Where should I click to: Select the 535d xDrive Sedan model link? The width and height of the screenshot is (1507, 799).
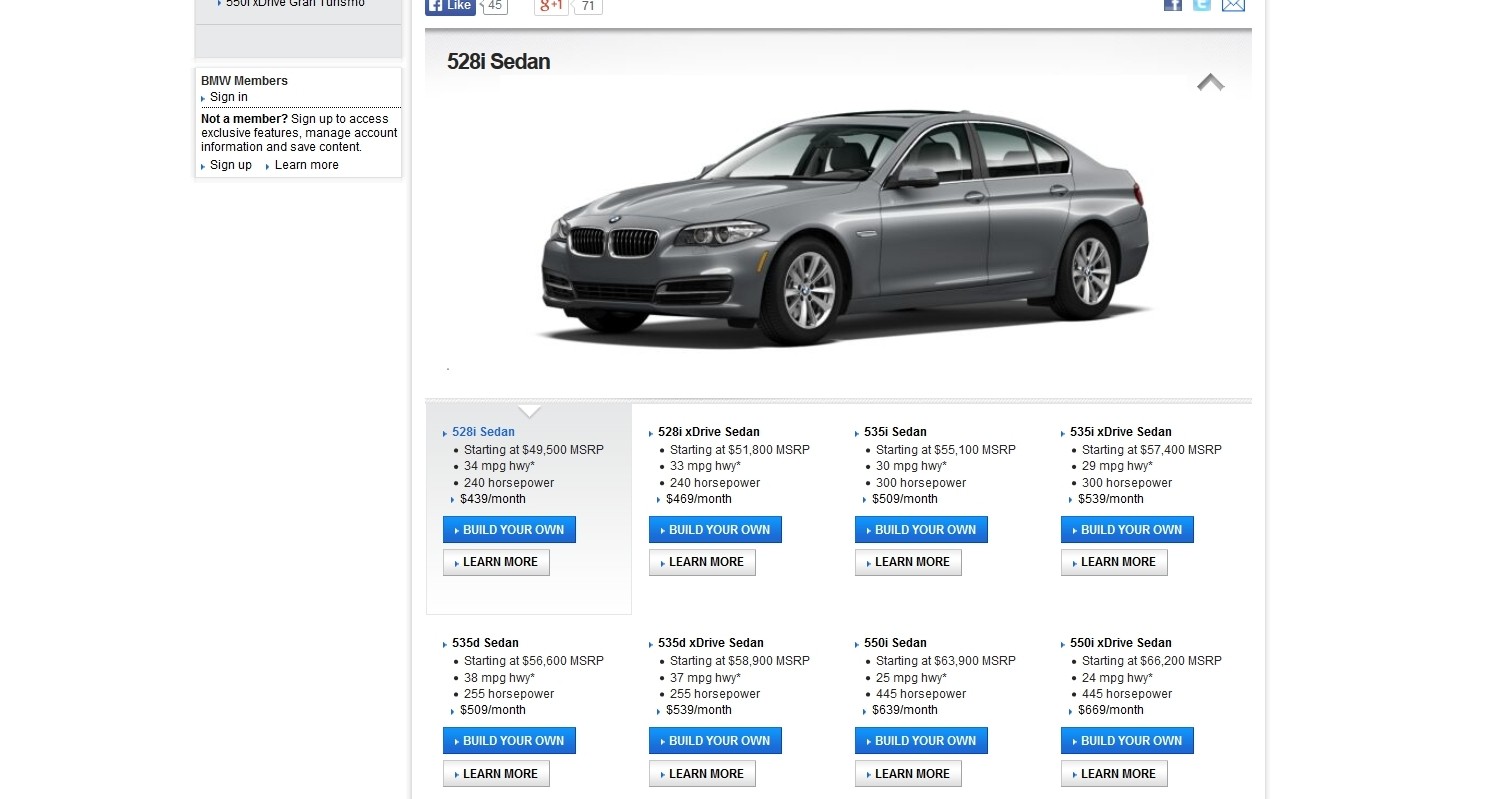pyautogui.click(x=711, y=643)
